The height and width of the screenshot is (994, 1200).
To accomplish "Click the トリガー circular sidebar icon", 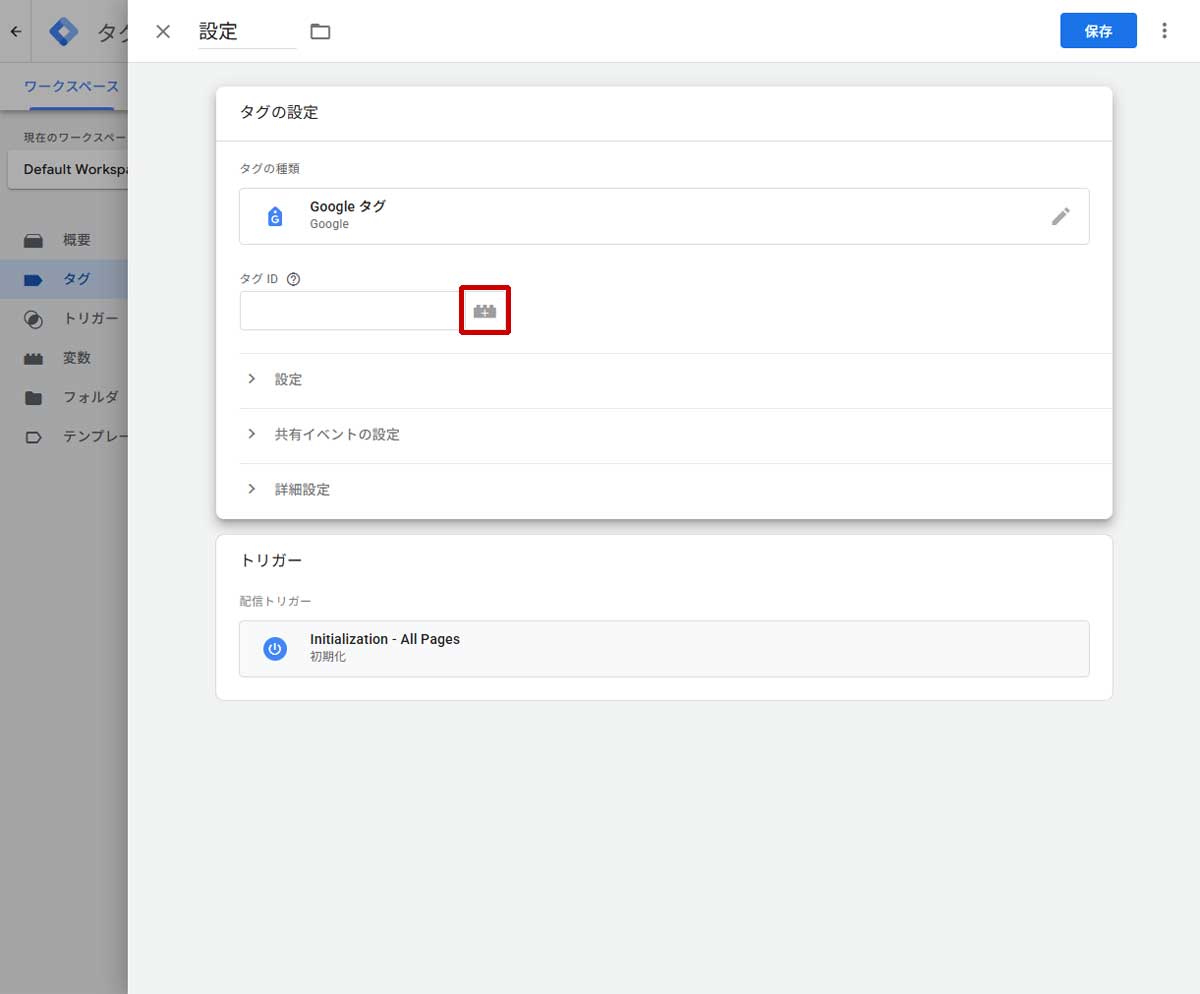I will (34, 319).
